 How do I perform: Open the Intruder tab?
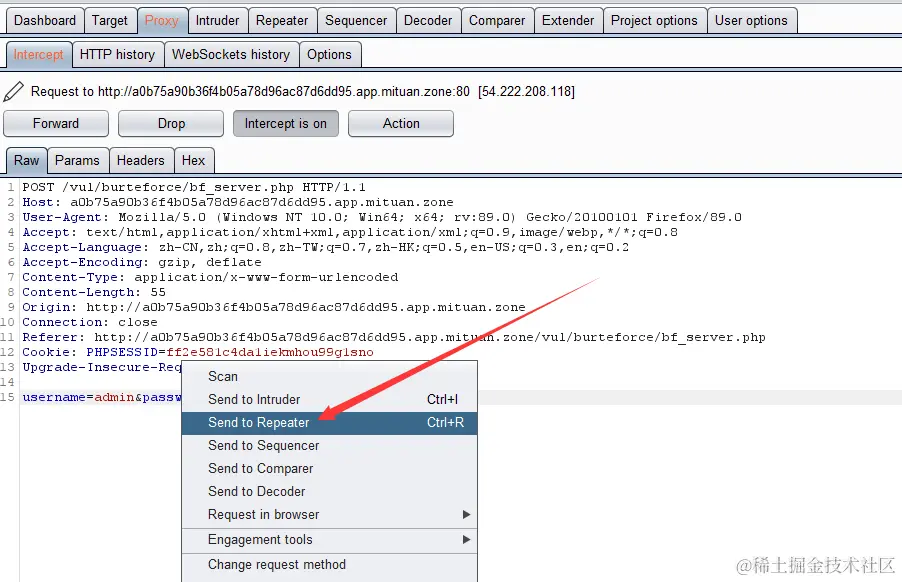217,21
